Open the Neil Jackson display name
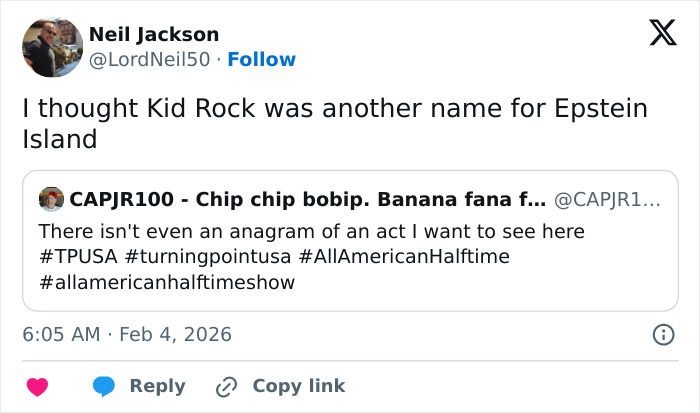 coord(154,35)
